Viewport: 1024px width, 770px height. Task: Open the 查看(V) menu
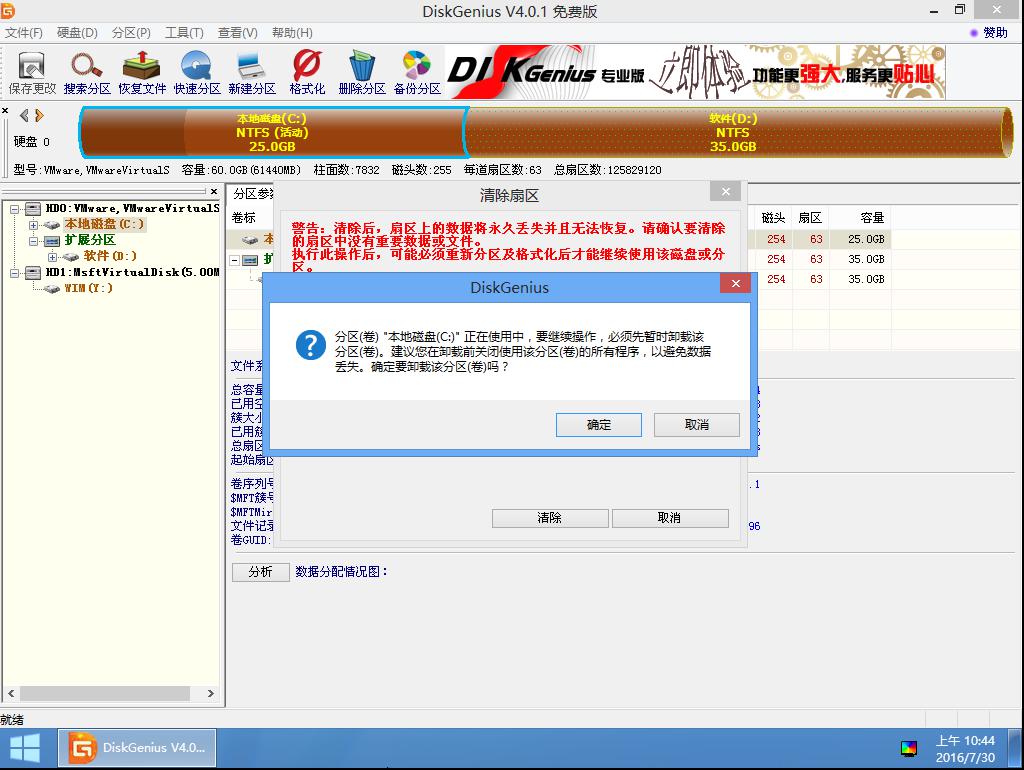(x=237, y=32)
